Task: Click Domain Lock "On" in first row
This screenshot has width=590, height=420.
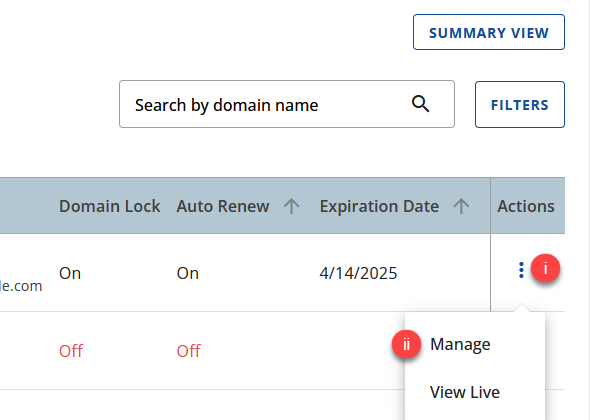Action: coord(70,273)
